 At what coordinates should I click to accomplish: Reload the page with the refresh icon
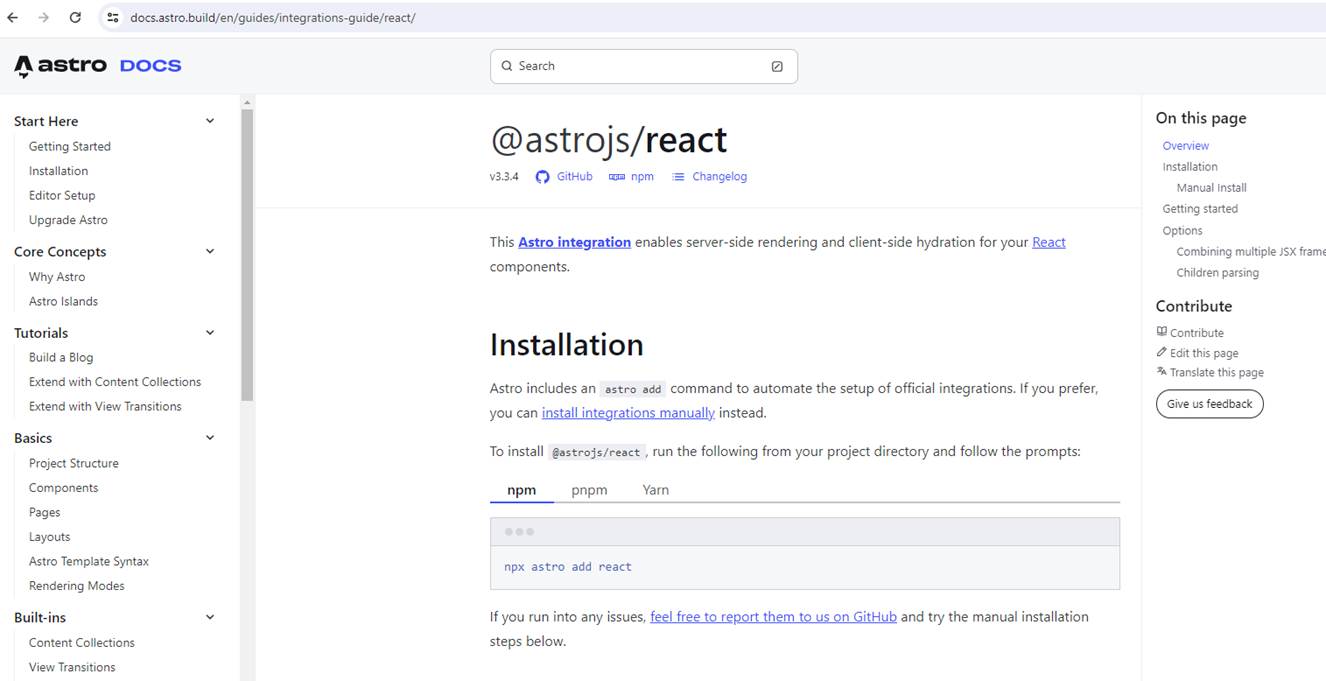click(75, 18)
